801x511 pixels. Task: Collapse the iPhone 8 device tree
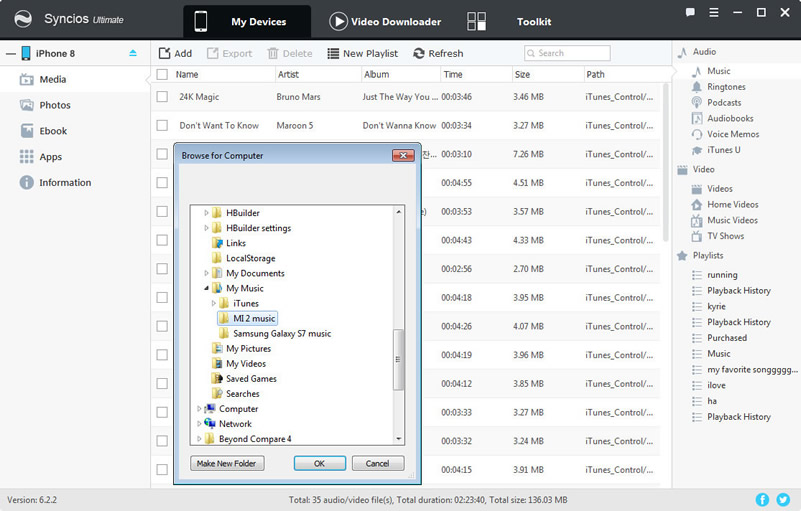tap(11, 54)
